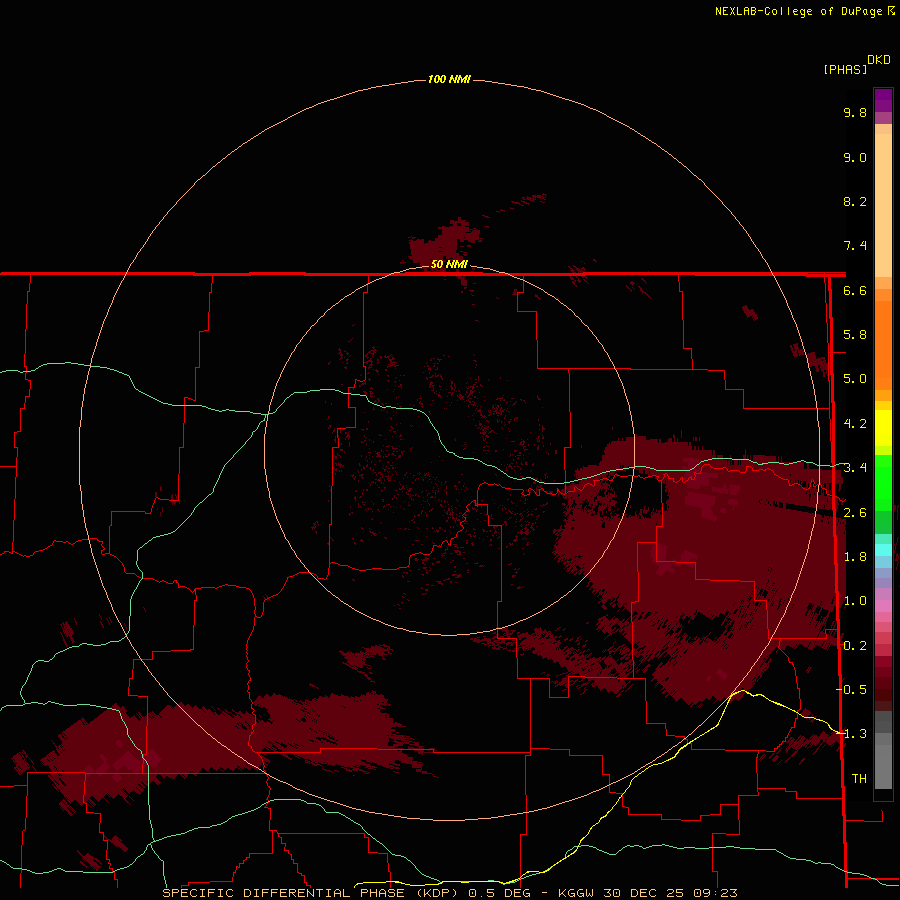Click the -1.3 legend value
900x900 pixels.
(851, 734)
